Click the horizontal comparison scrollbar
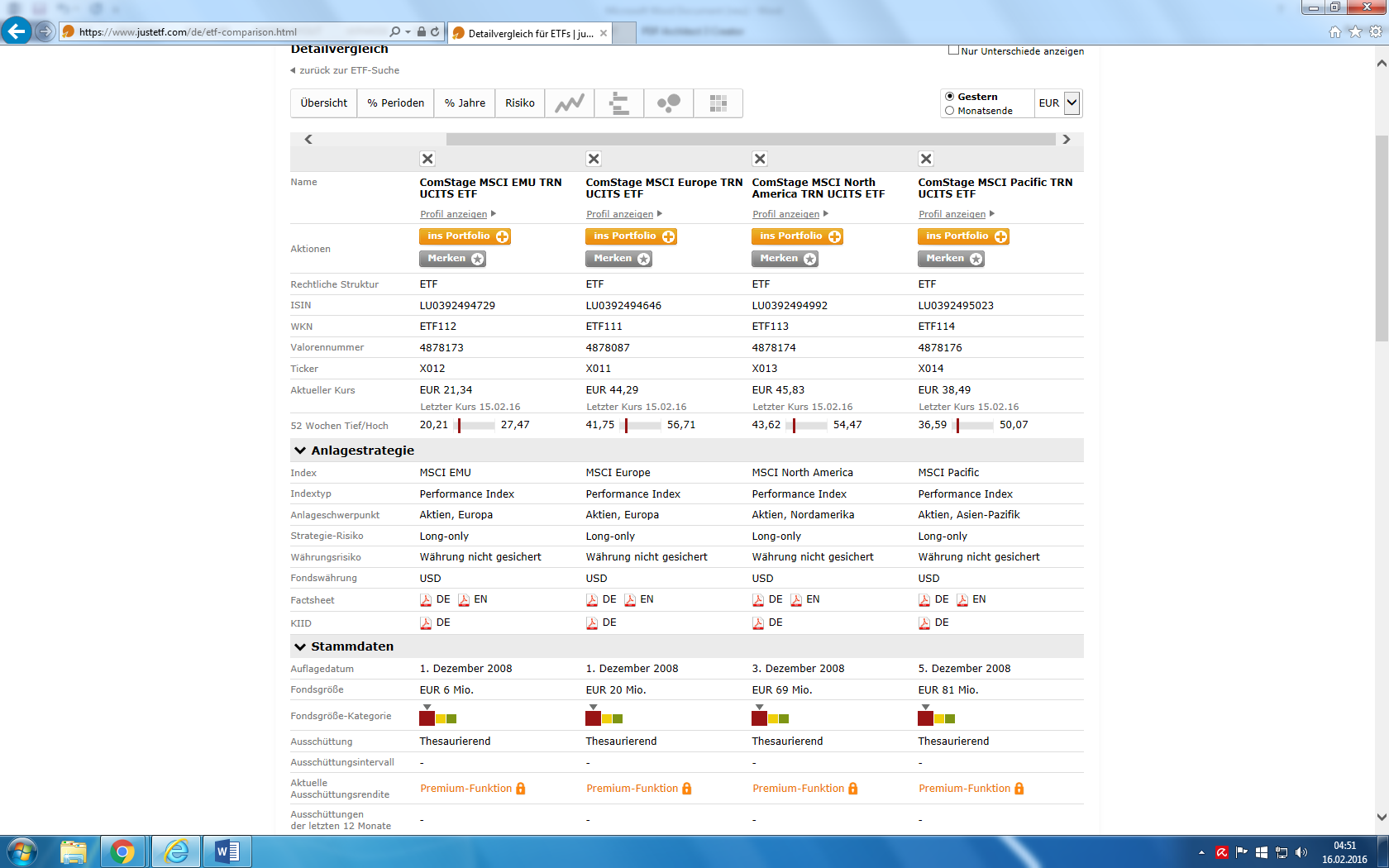Image resolution: width=1389 pixels, height=868 pixels. tap(751, 140)
